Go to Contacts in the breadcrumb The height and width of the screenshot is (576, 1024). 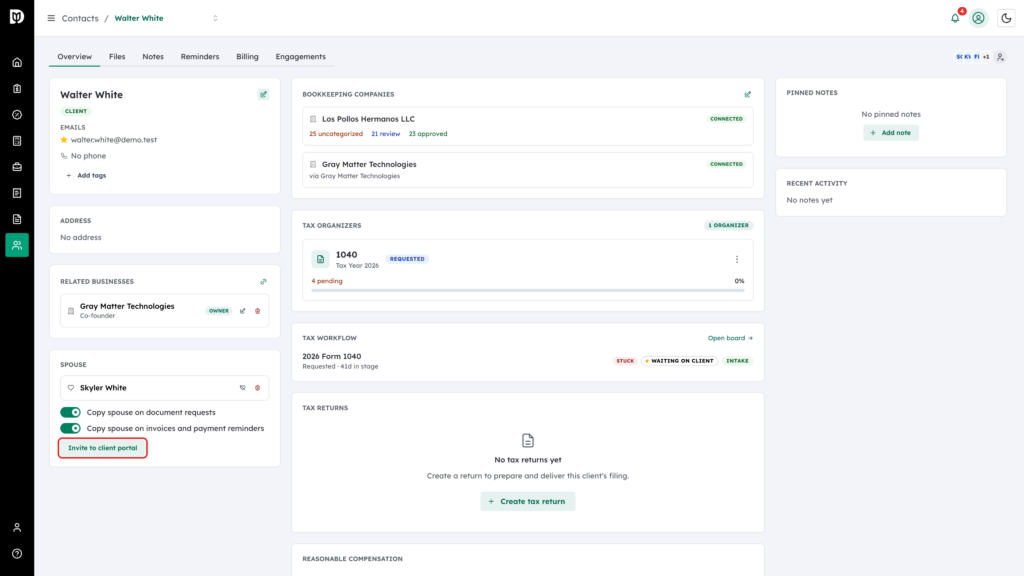tap(80, 18)
